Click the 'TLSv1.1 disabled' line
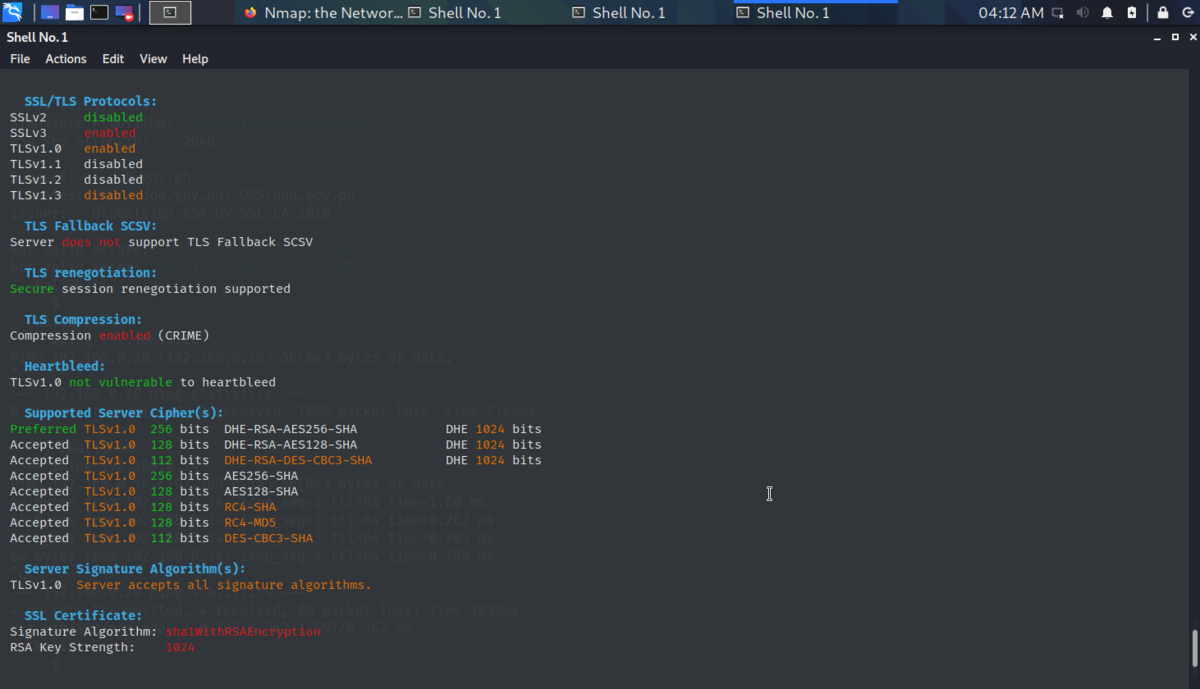Screen dimensions: 1200x689 (x=76, y=164)
